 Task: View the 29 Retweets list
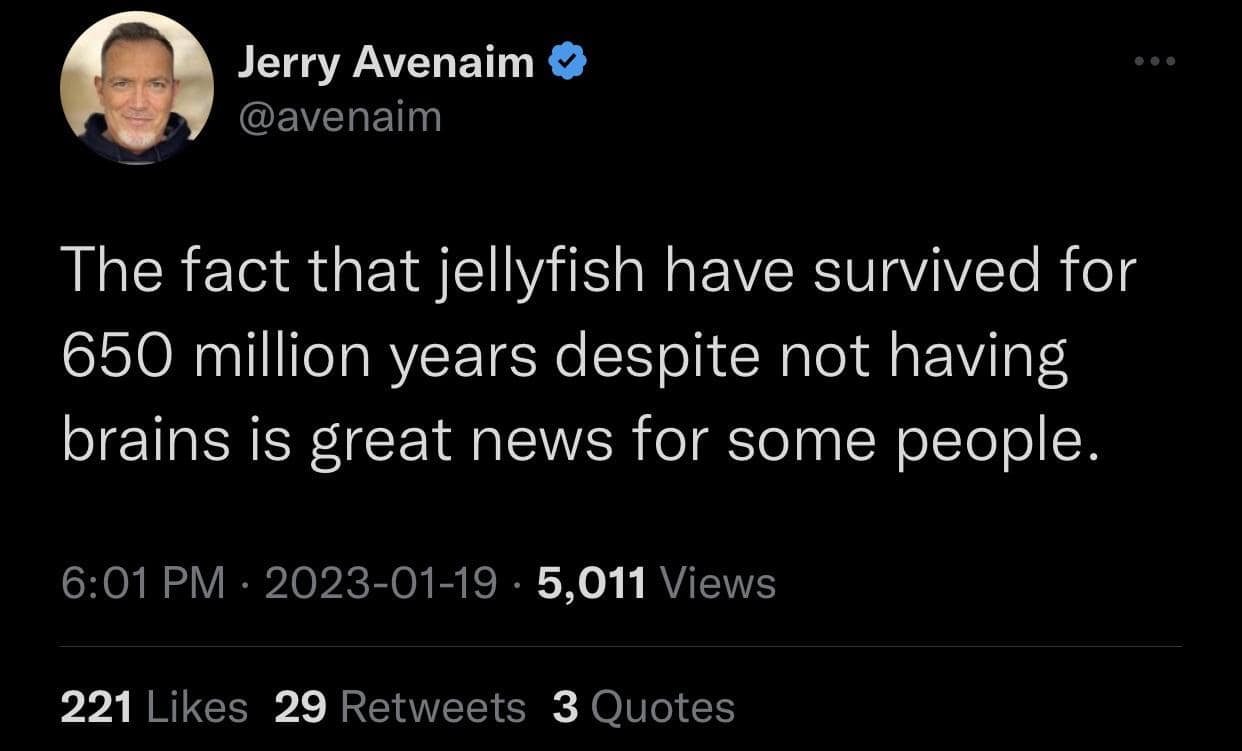[x=399, y=707]
